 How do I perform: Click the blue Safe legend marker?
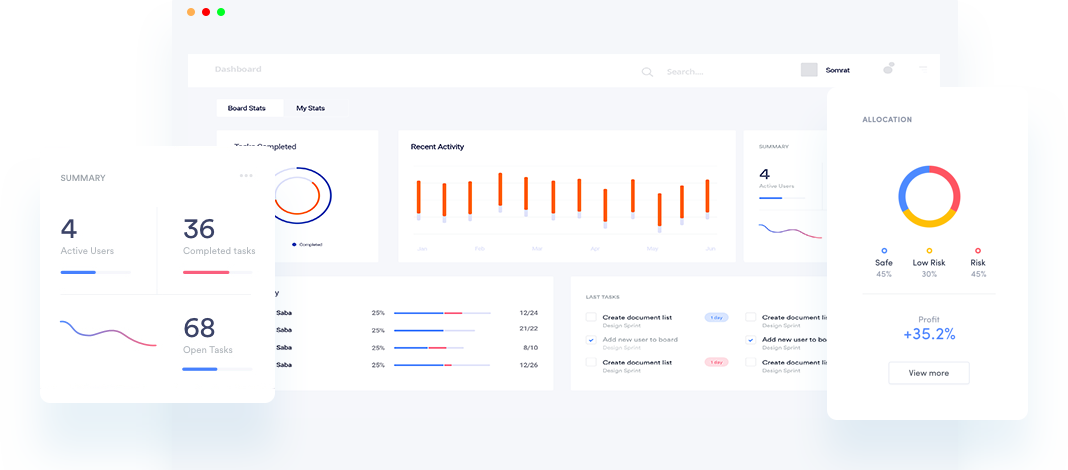click(x=884, y=251)
